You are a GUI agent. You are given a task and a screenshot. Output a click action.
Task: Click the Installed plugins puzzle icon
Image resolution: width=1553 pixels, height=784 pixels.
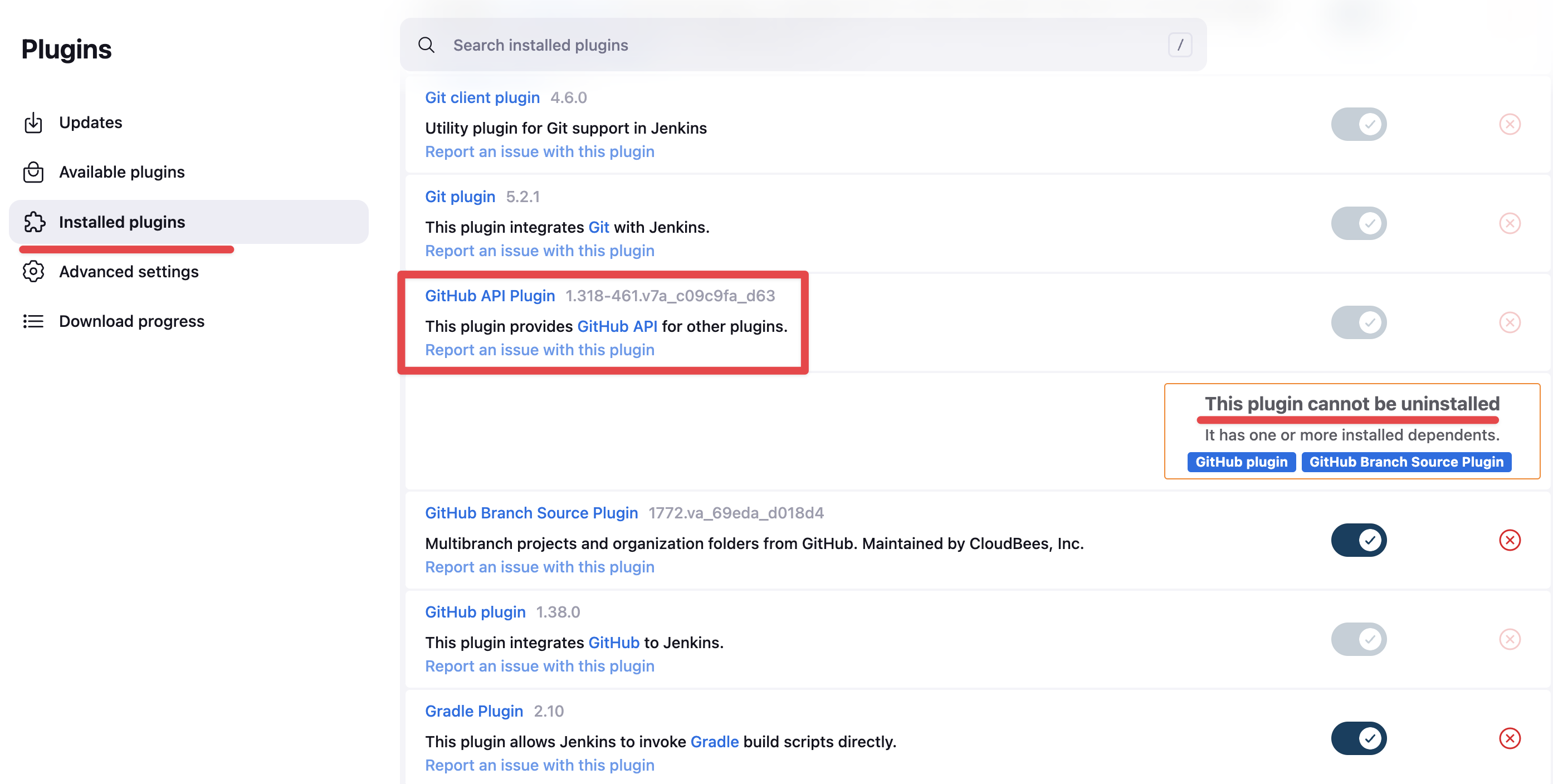point(35,222)
